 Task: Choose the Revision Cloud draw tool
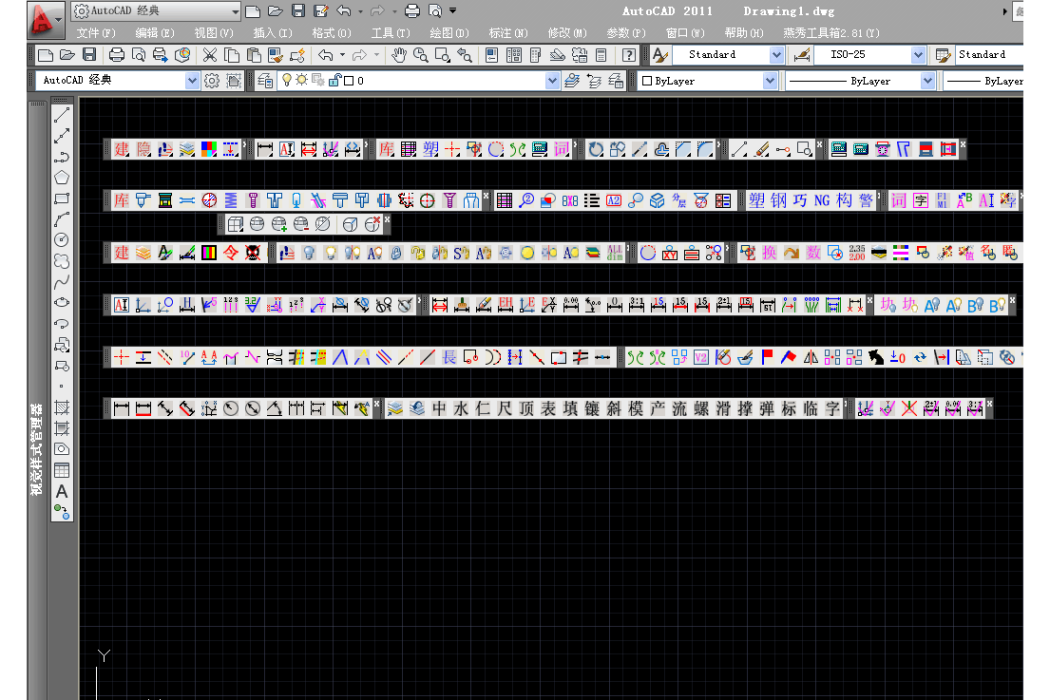(62, 261)
